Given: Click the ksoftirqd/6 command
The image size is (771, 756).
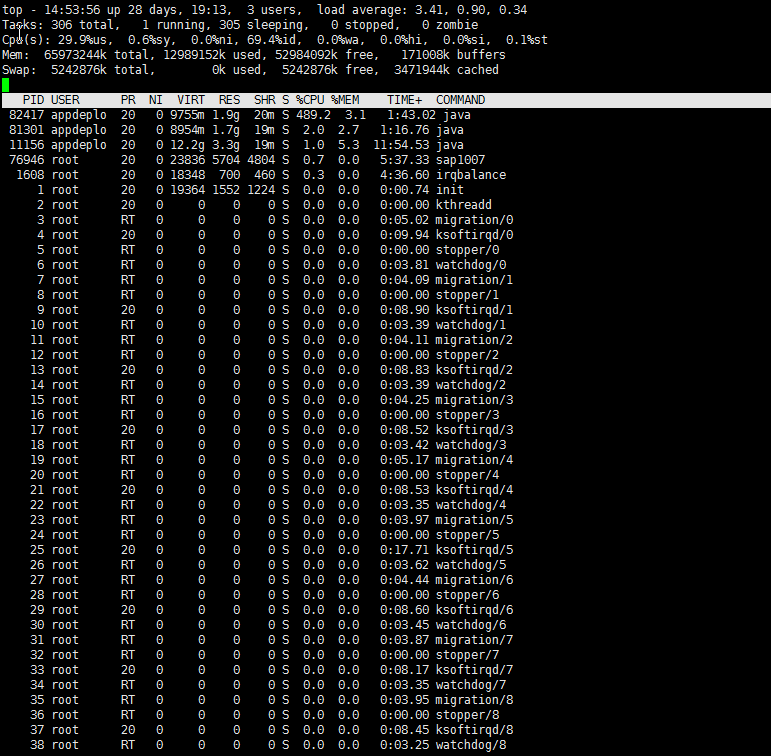Looking at the screenshot, I should pyautogui.click(x=474, y=610).
